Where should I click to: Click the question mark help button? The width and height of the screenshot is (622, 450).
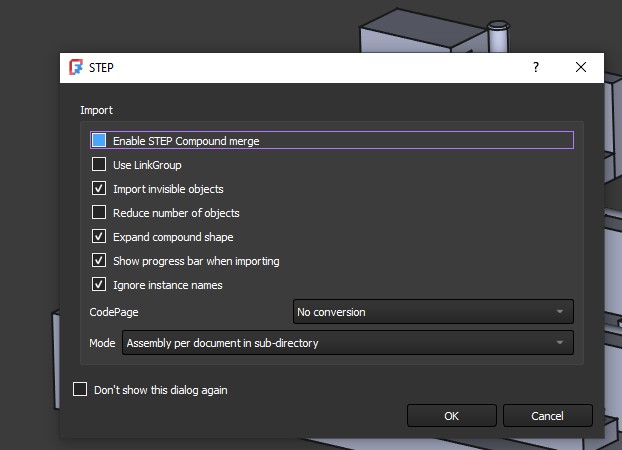click(536, 67)
